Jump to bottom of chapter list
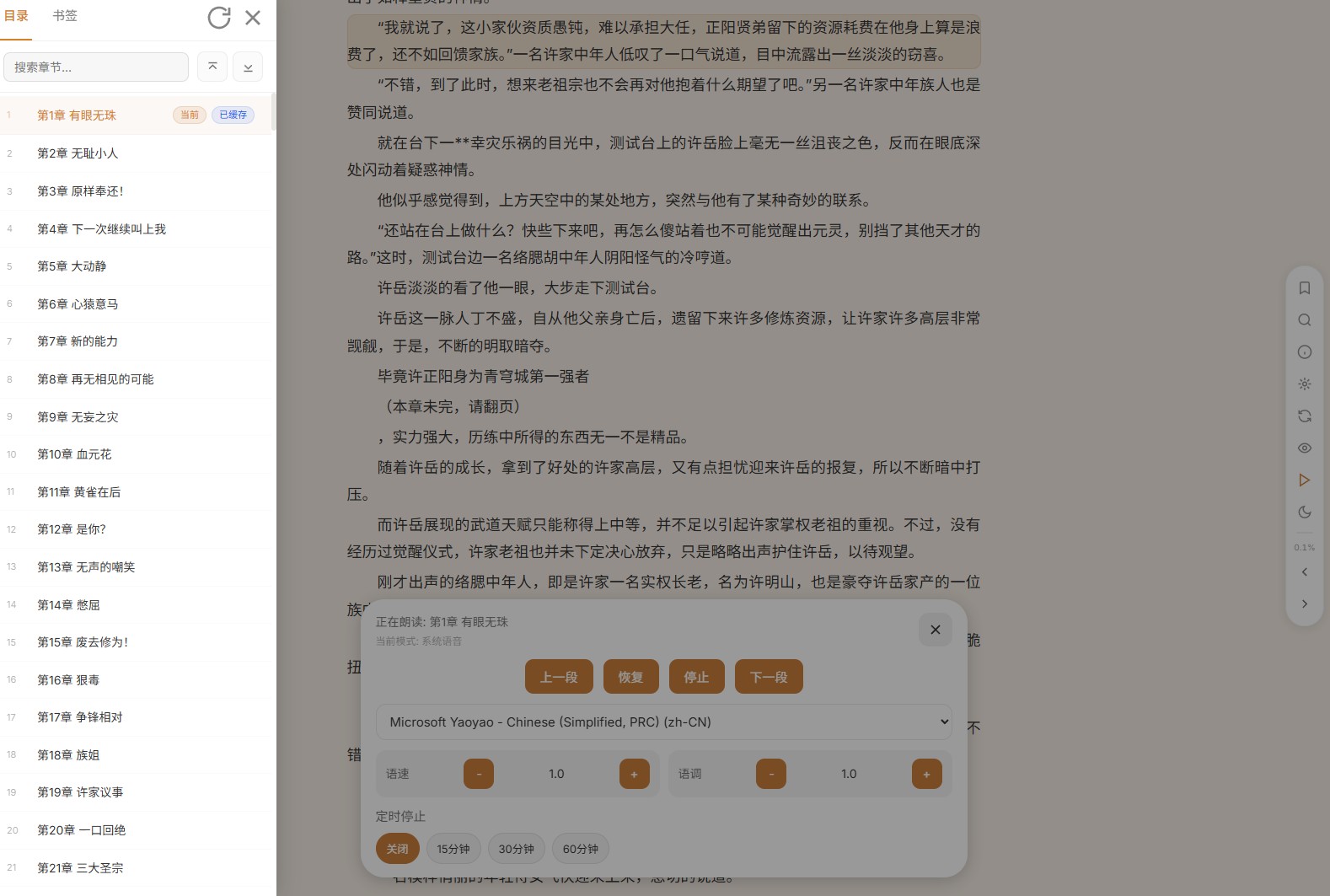 pos(248,67)
